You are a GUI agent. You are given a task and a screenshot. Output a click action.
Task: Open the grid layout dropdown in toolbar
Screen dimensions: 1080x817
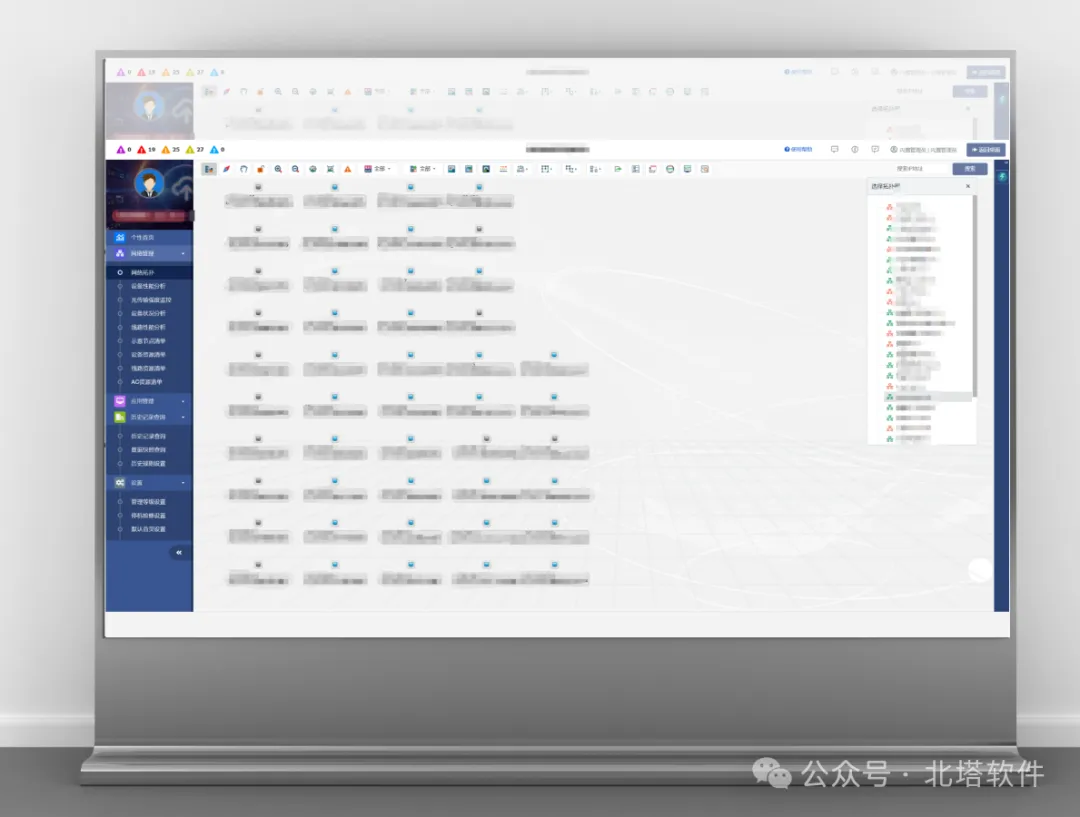[x=546, y=169]
